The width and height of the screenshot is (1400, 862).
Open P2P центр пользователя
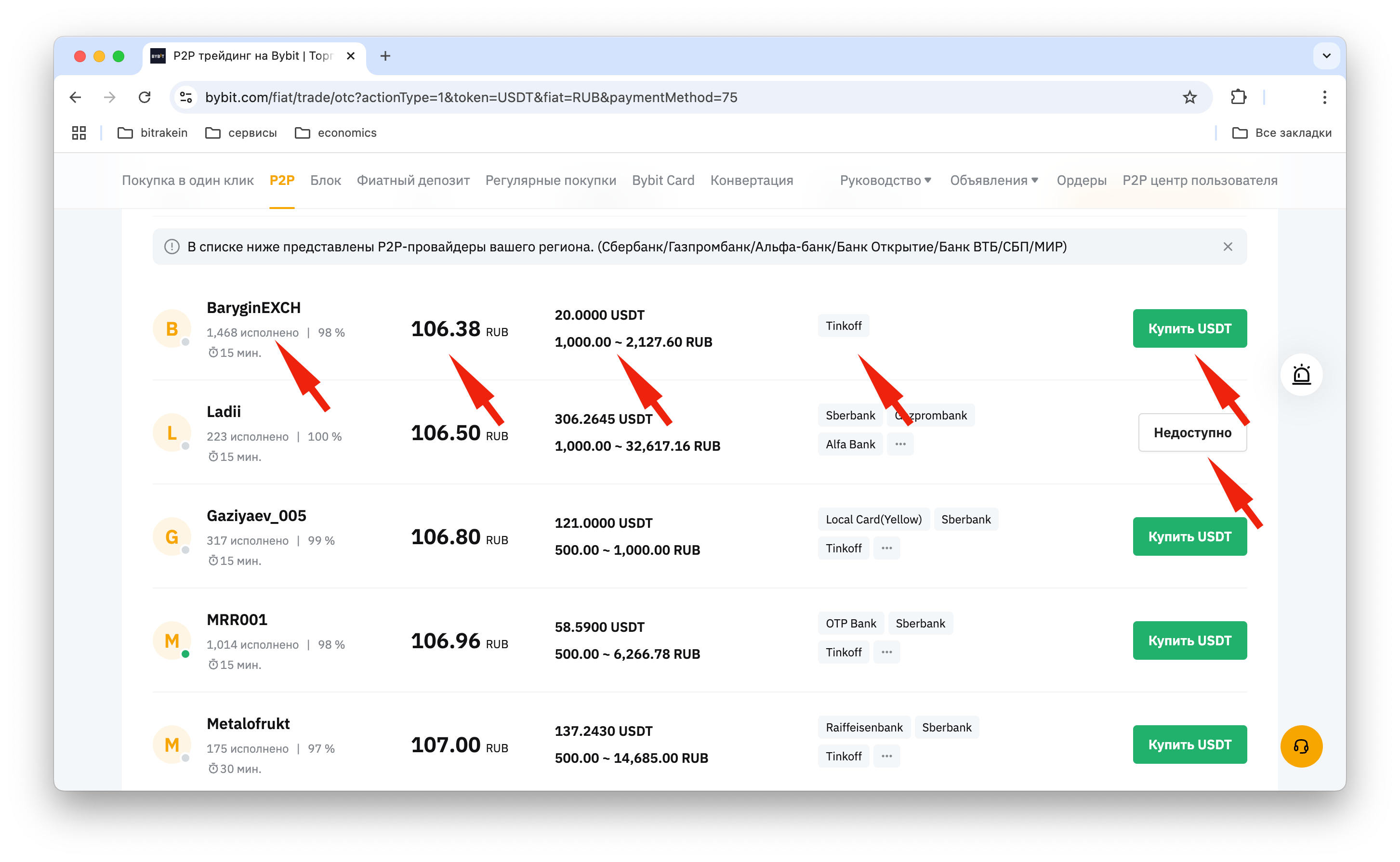[1199, 181]
